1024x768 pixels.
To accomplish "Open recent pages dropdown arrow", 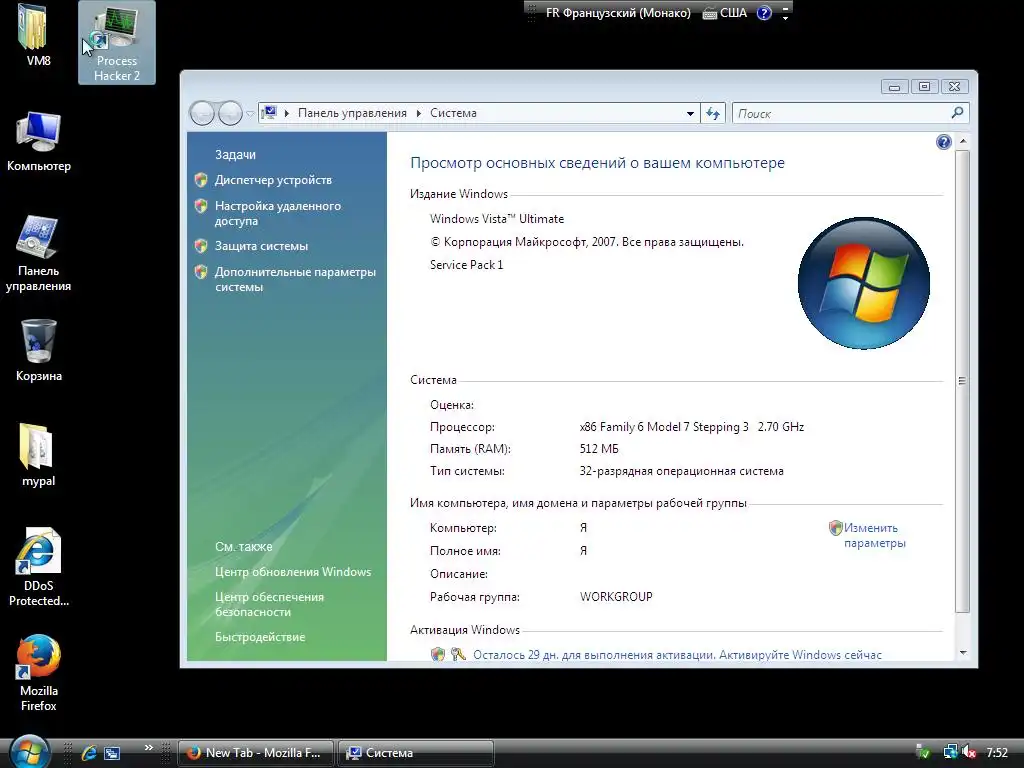I will click(249, 114).
